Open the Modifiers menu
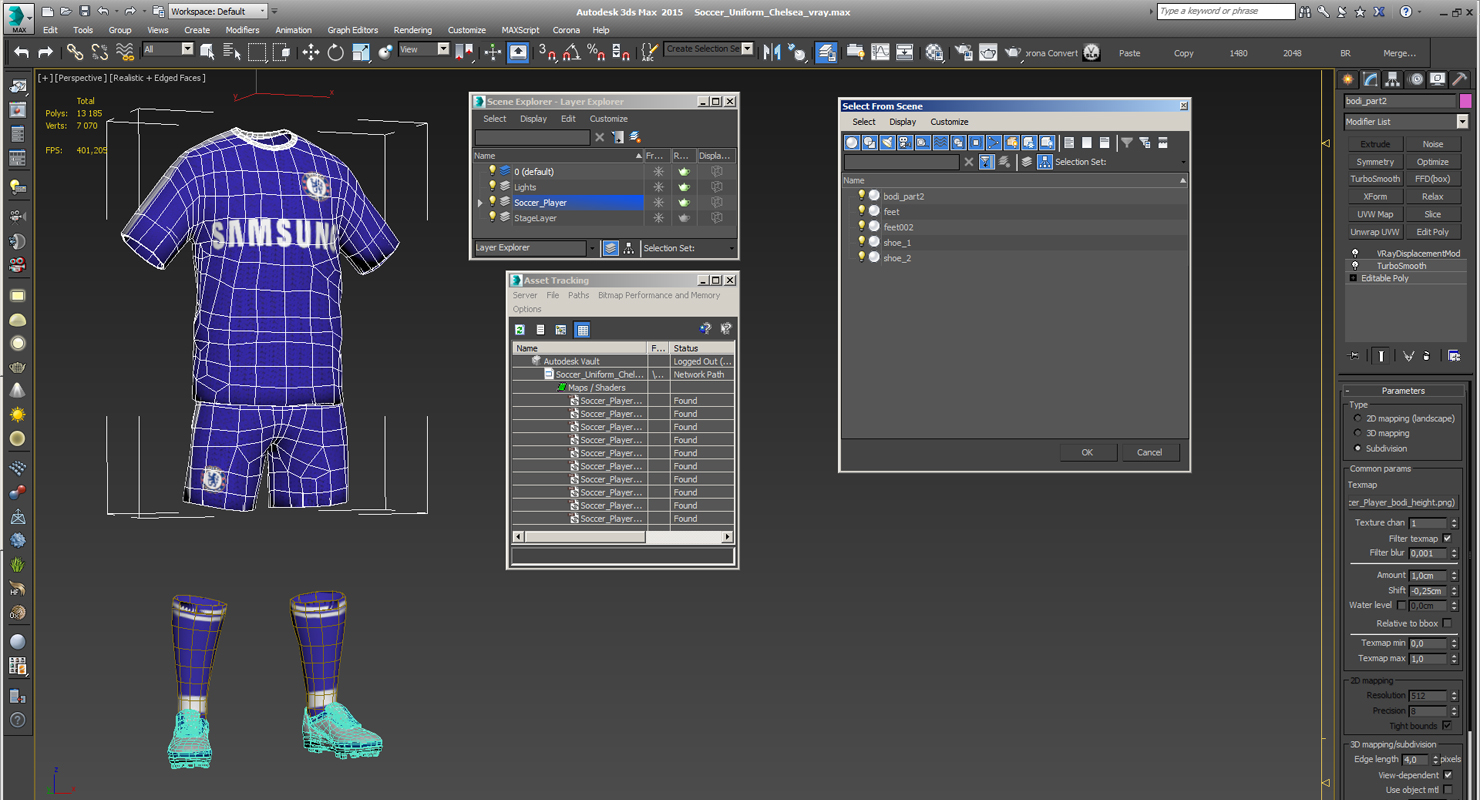This screenshot has width=1480, height=800. (x=242, y=30)
